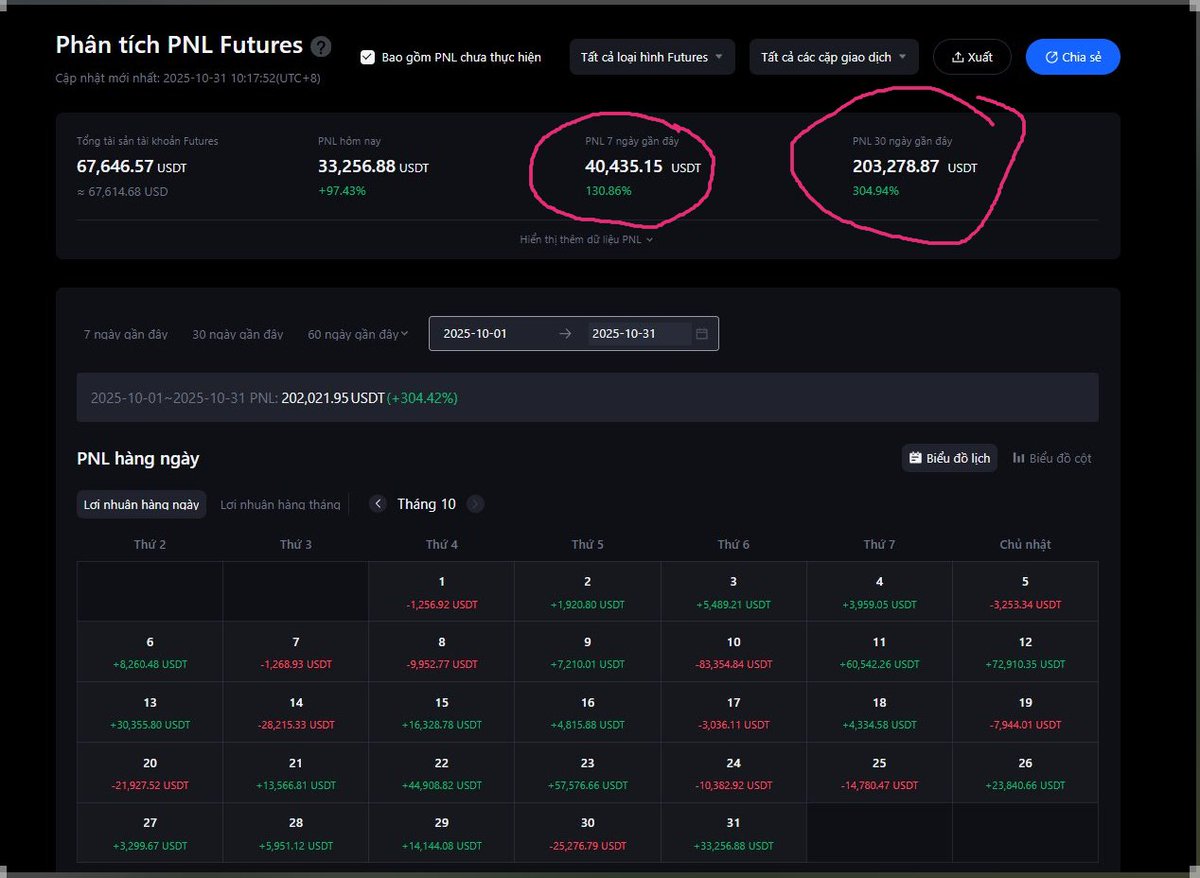Click the help question mark beside Phân tích PNL Futures
The width and height of the screenshot is (1200, 878).
click(321, 47)
